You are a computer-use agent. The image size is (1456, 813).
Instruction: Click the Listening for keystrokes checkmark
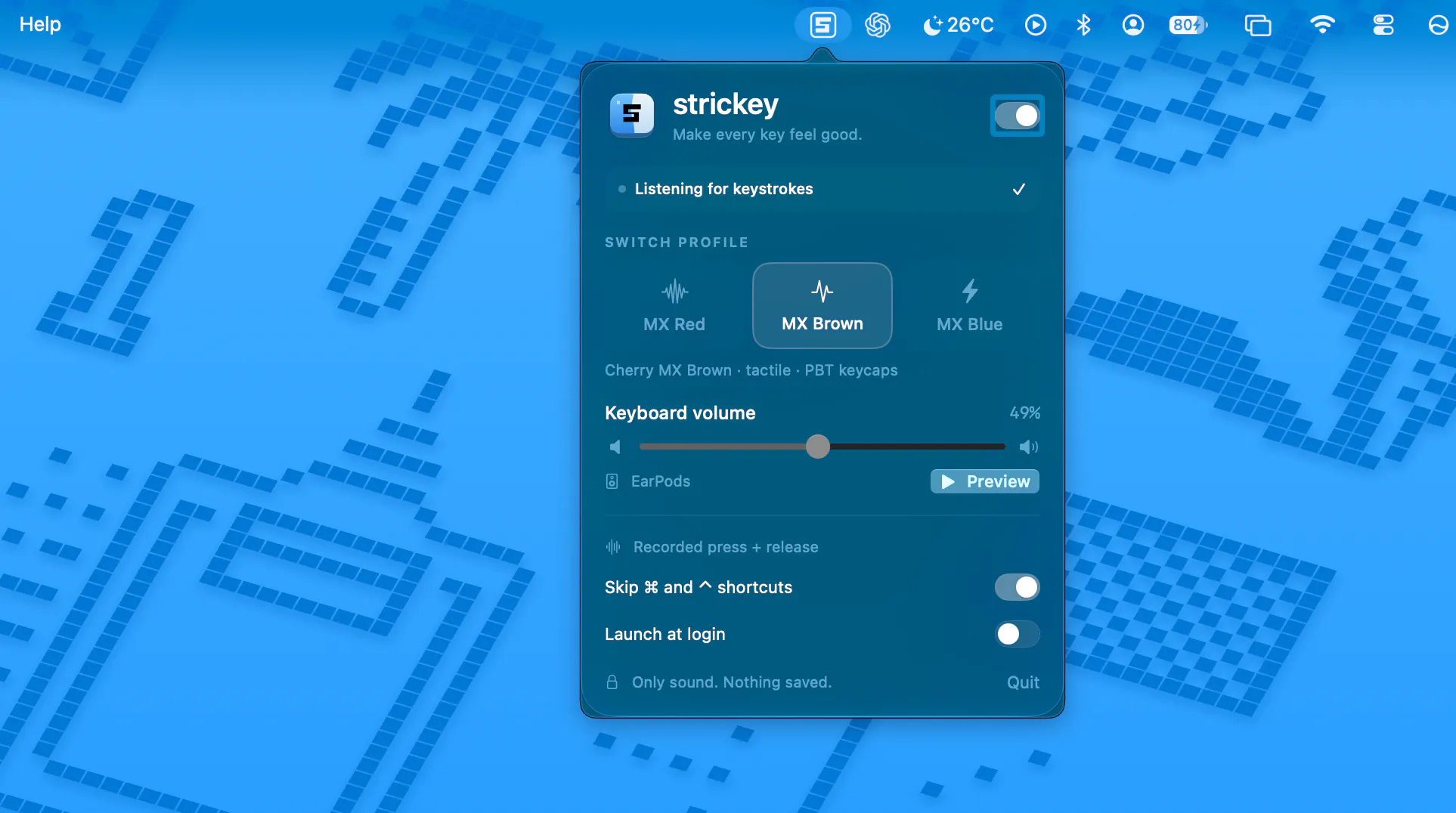pyautogui.click(x=1019, y=189)
